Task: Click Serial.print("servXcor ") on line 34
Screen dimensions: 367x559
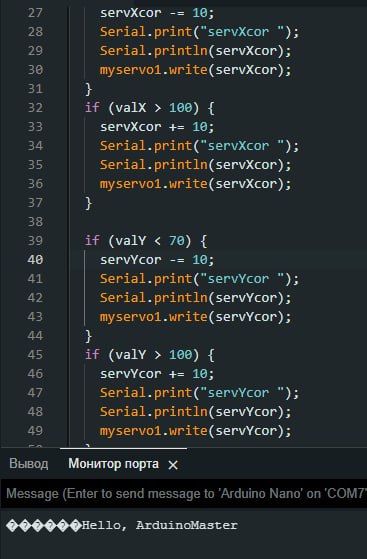Action: point(199,146)
